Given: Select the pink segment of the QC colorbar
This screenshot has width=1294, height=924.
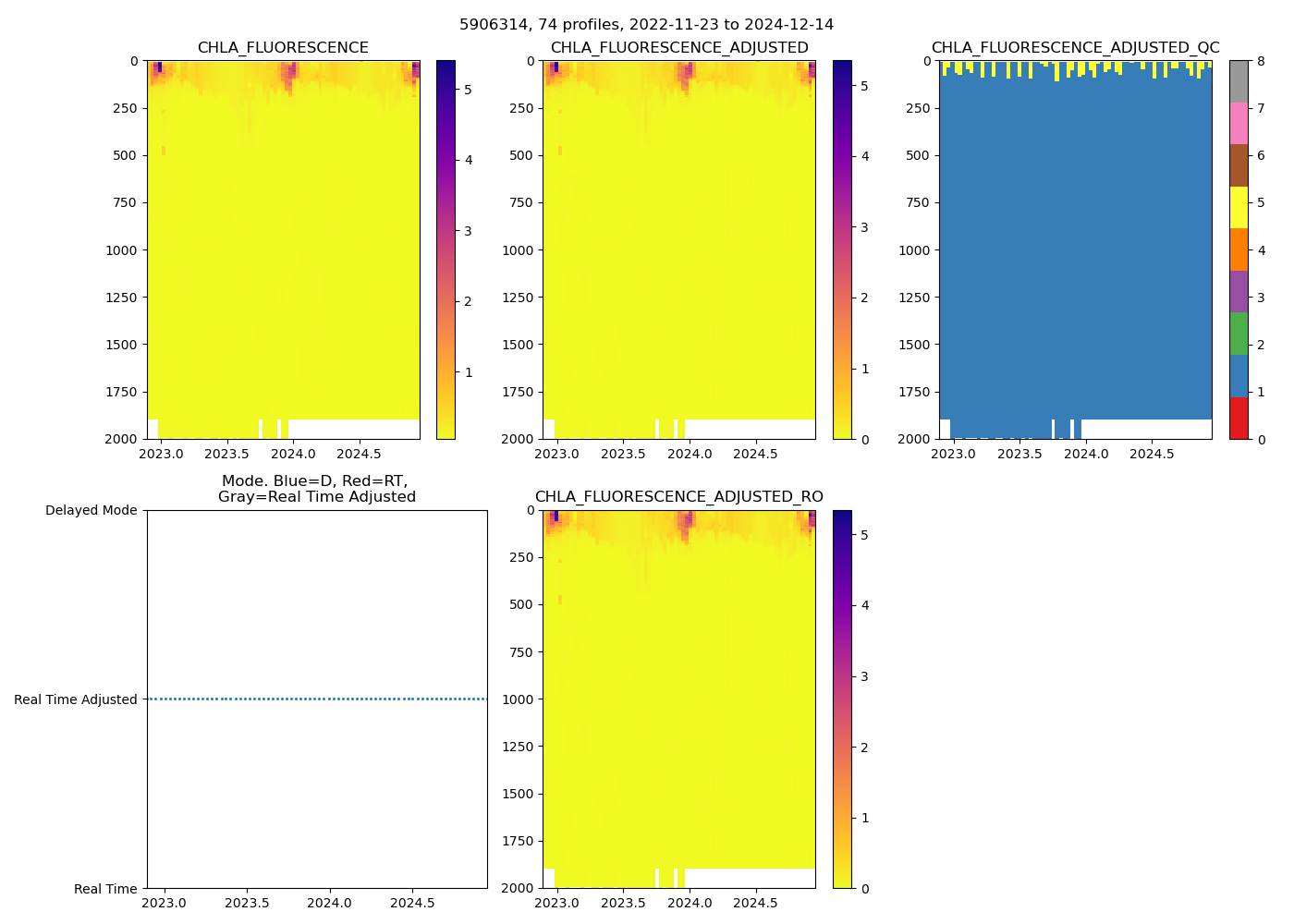Looking at the screenshot, I should (x=1239, y=123).
